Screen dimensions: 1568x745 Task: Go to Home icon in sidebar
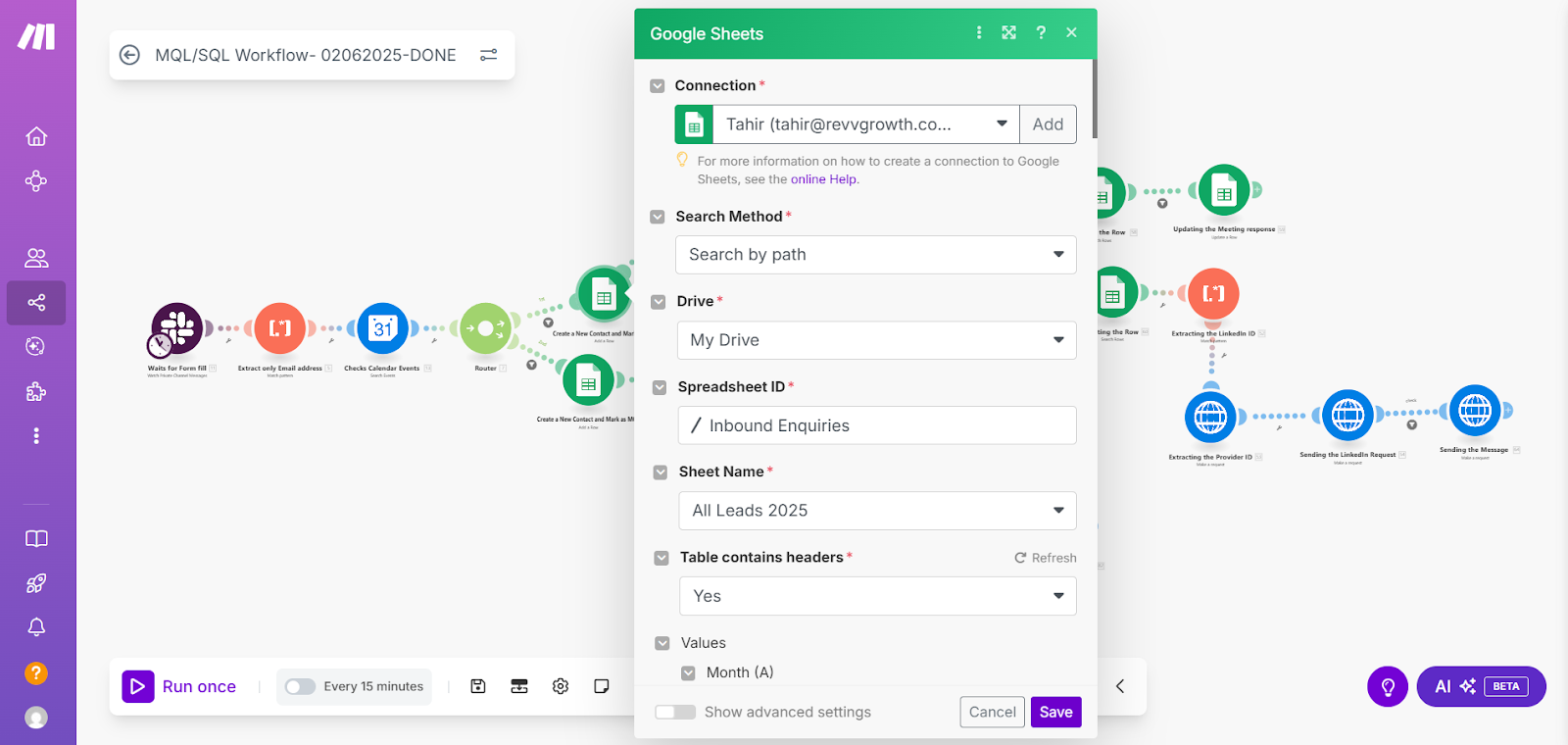(x=36, y=136)
